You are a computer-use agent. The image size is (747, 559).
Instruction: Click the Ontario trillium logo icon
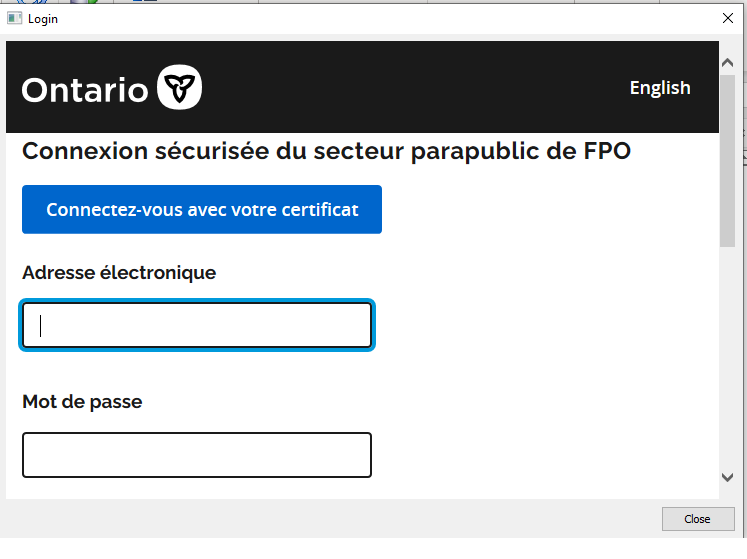pos(180,87)
